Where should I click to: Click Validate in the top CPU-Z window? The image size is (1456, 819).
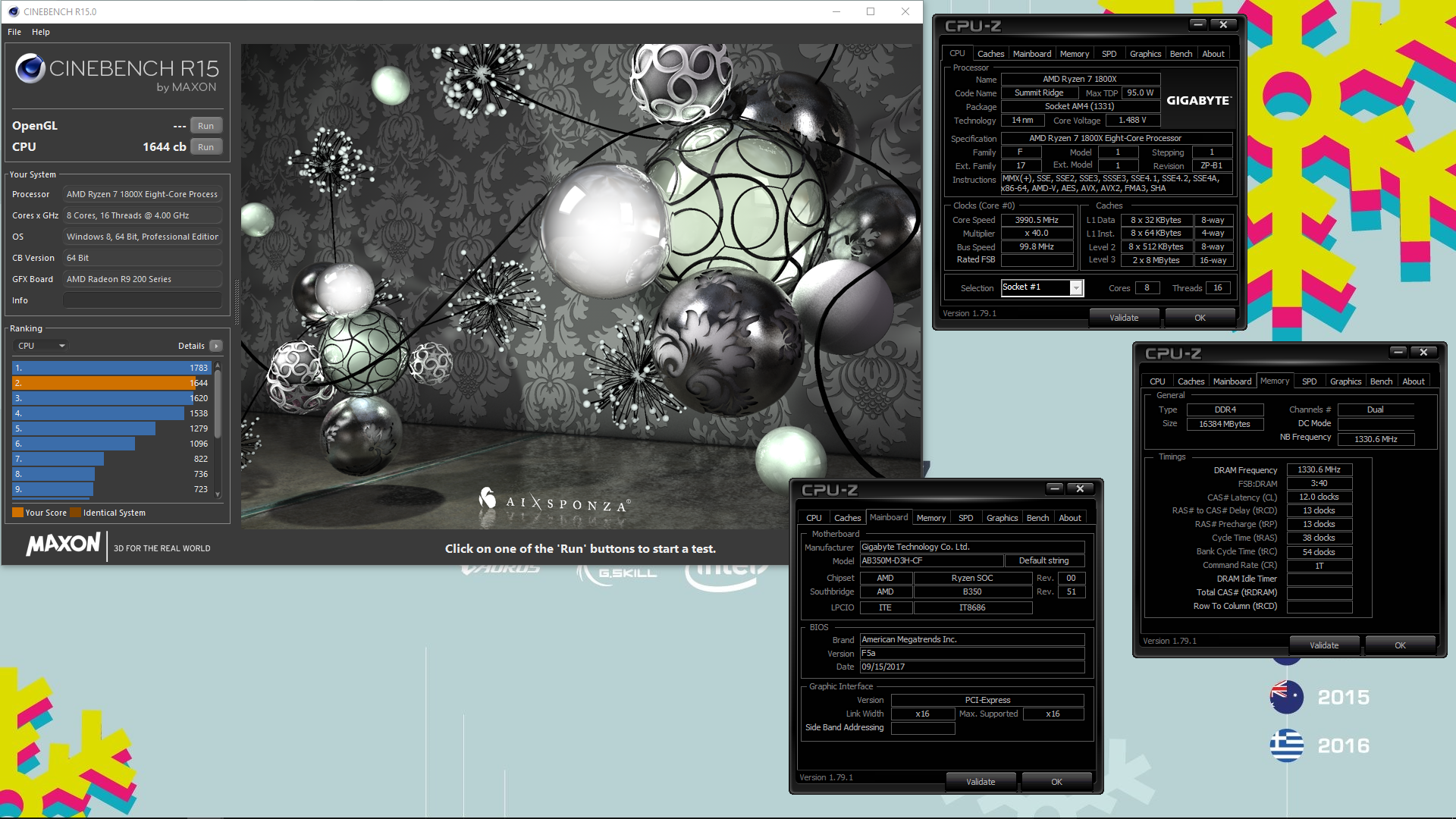click(x=1124, y=318)
